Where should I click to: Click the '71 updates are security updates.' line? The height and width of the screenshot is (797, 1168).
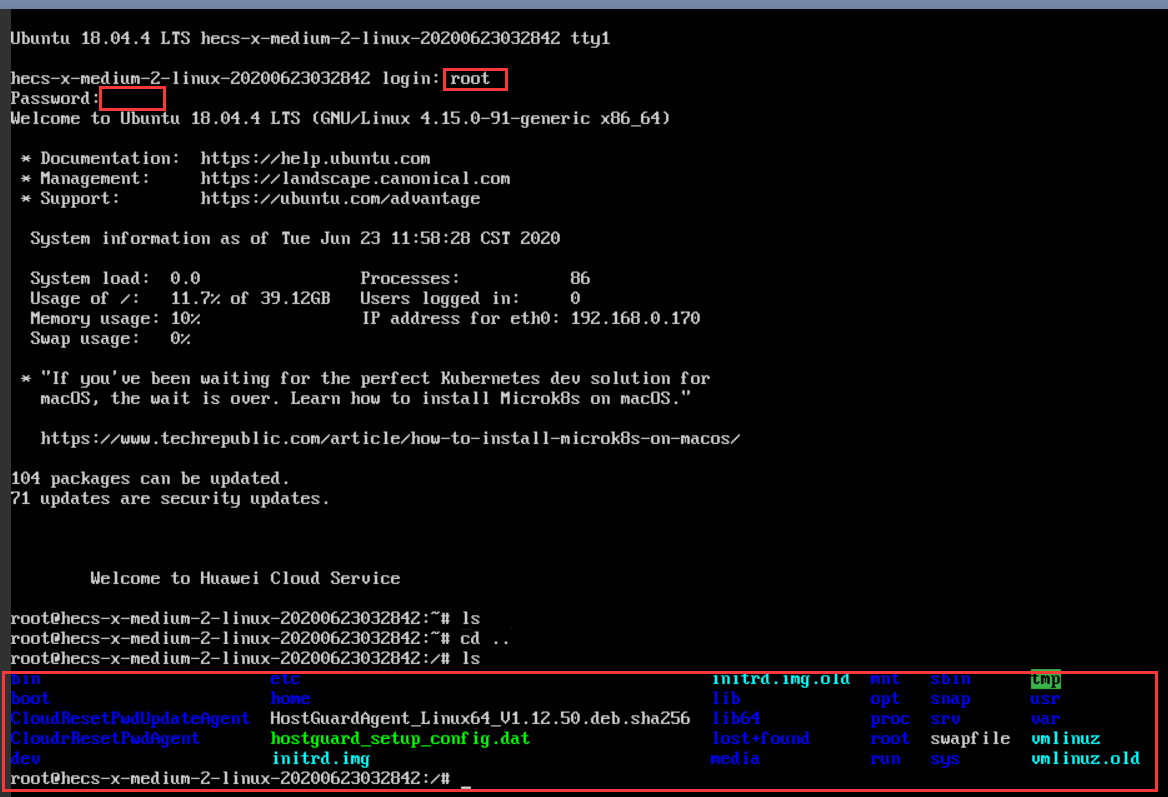click(x=170, y=499)
